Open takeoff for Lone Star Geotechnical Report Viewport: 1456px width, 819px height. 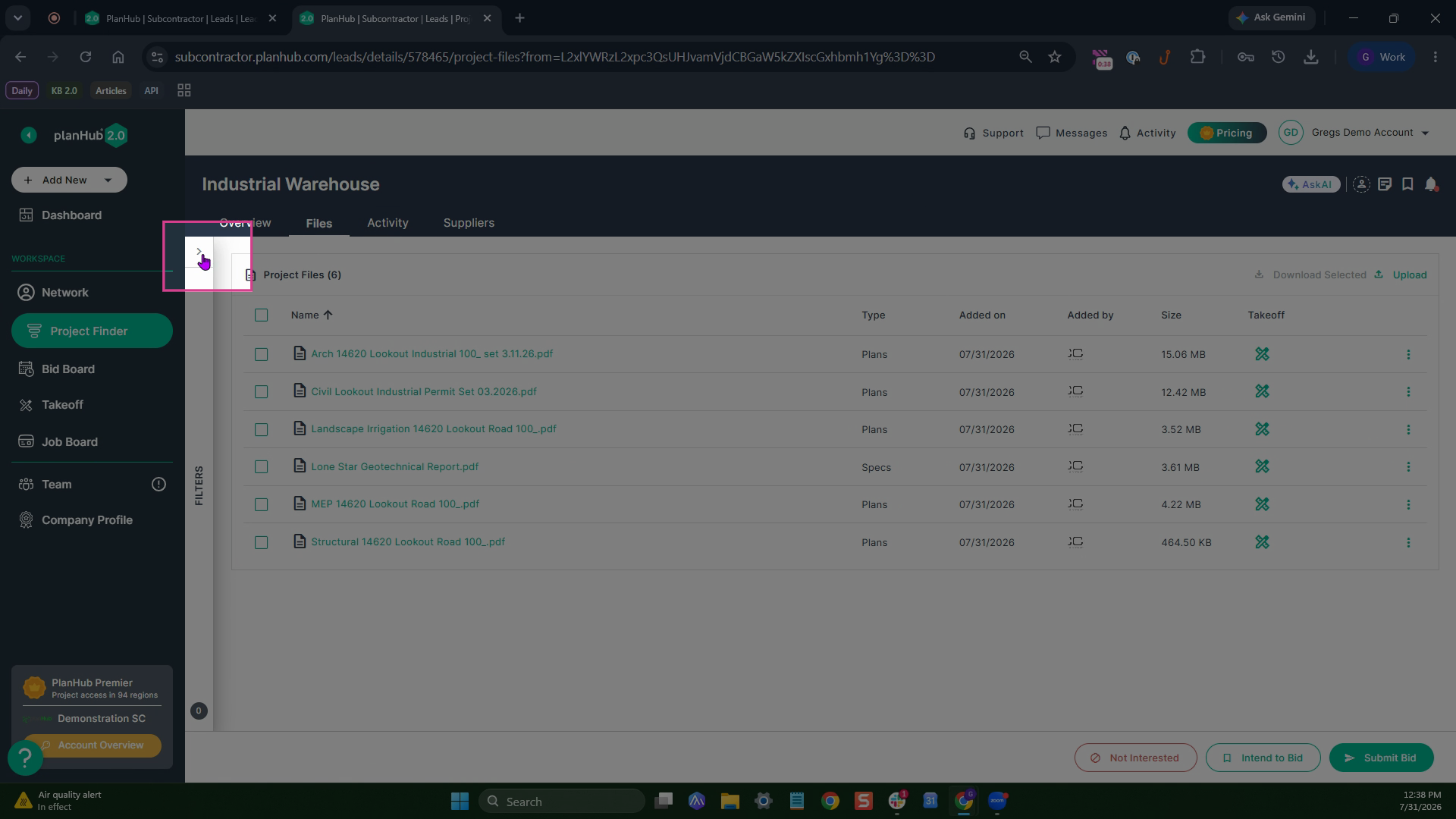(x=1262, y=466)
